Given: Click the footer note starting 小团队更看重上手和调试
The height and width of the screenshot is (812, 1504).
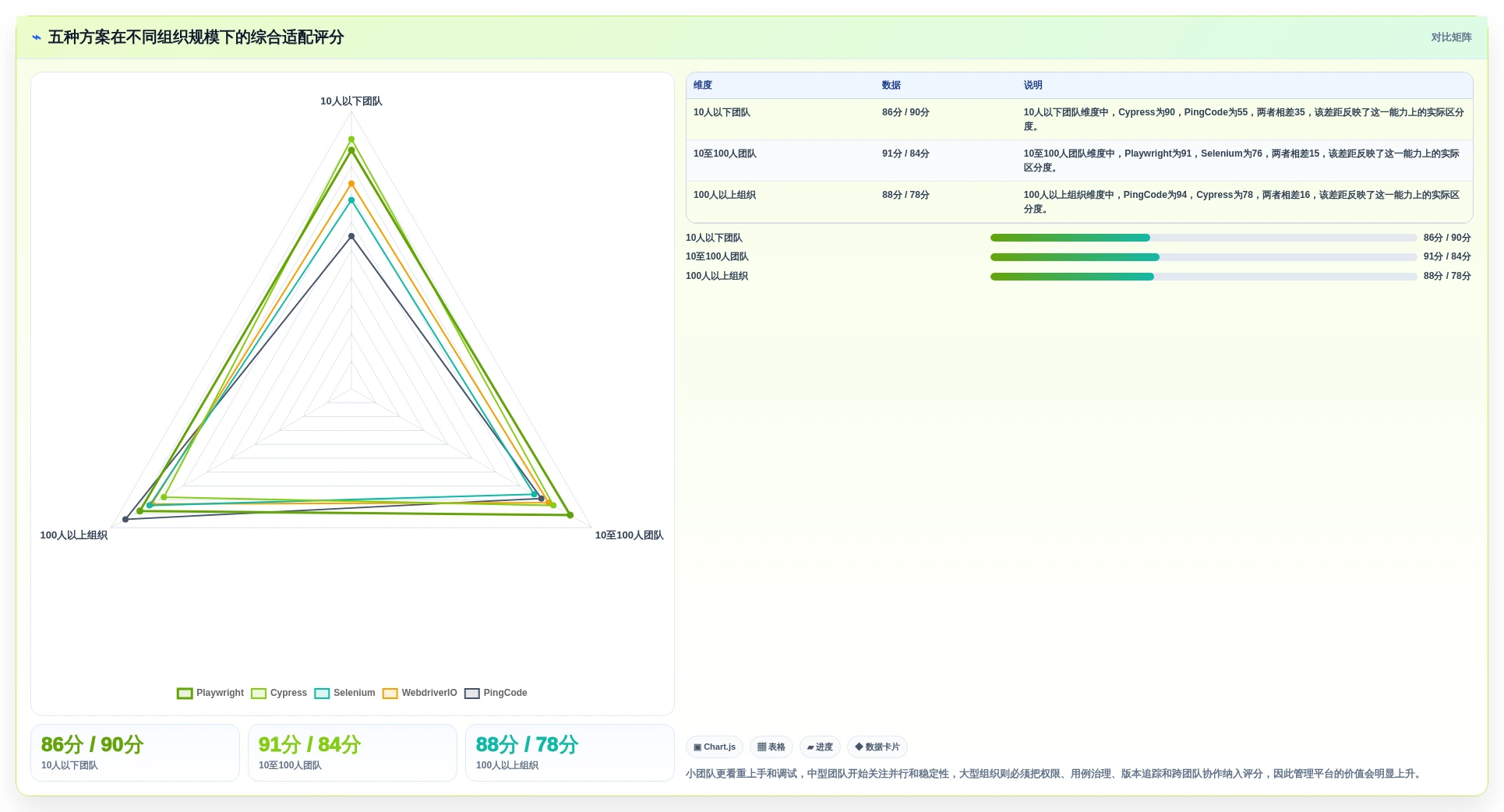Looking at the screenshot, I should click(1055, 774).
